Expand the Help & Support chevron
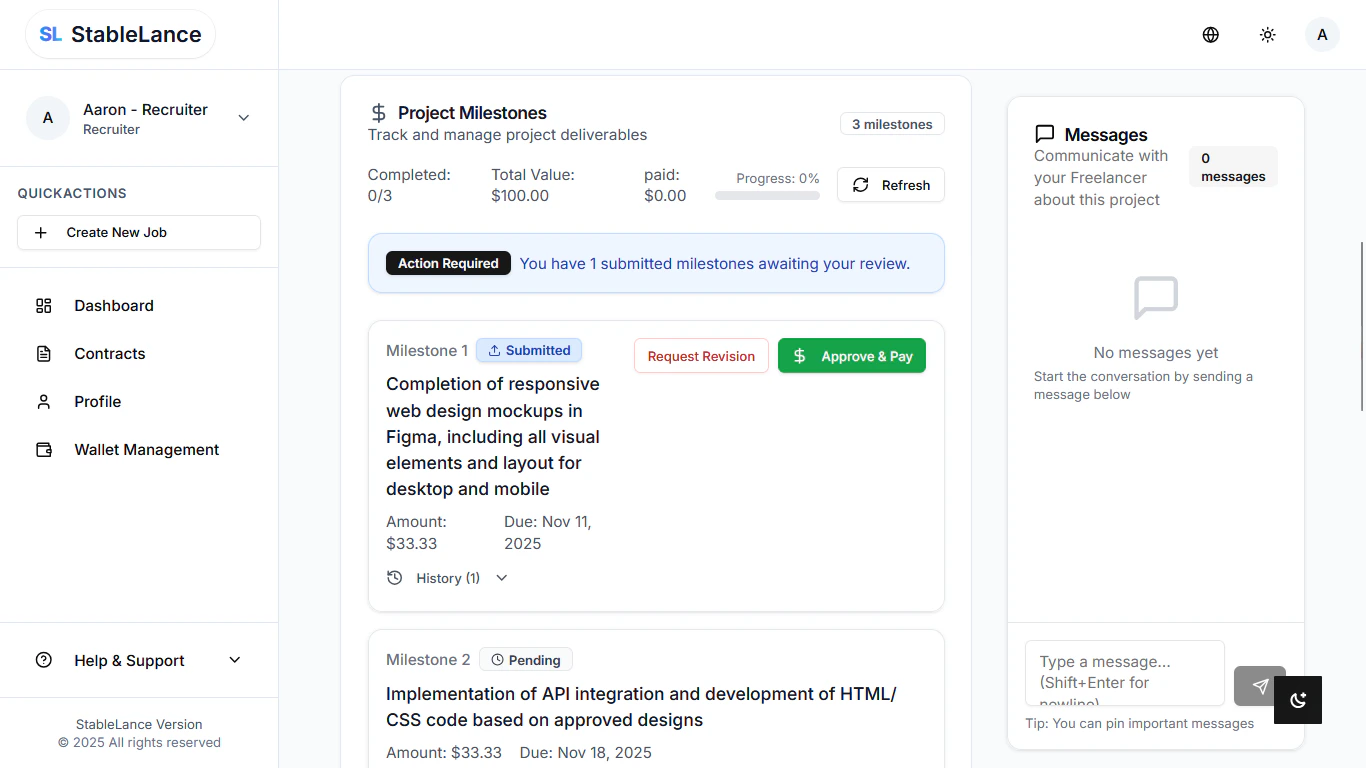Screen dimensions: 1366x768 pos(235,660)
